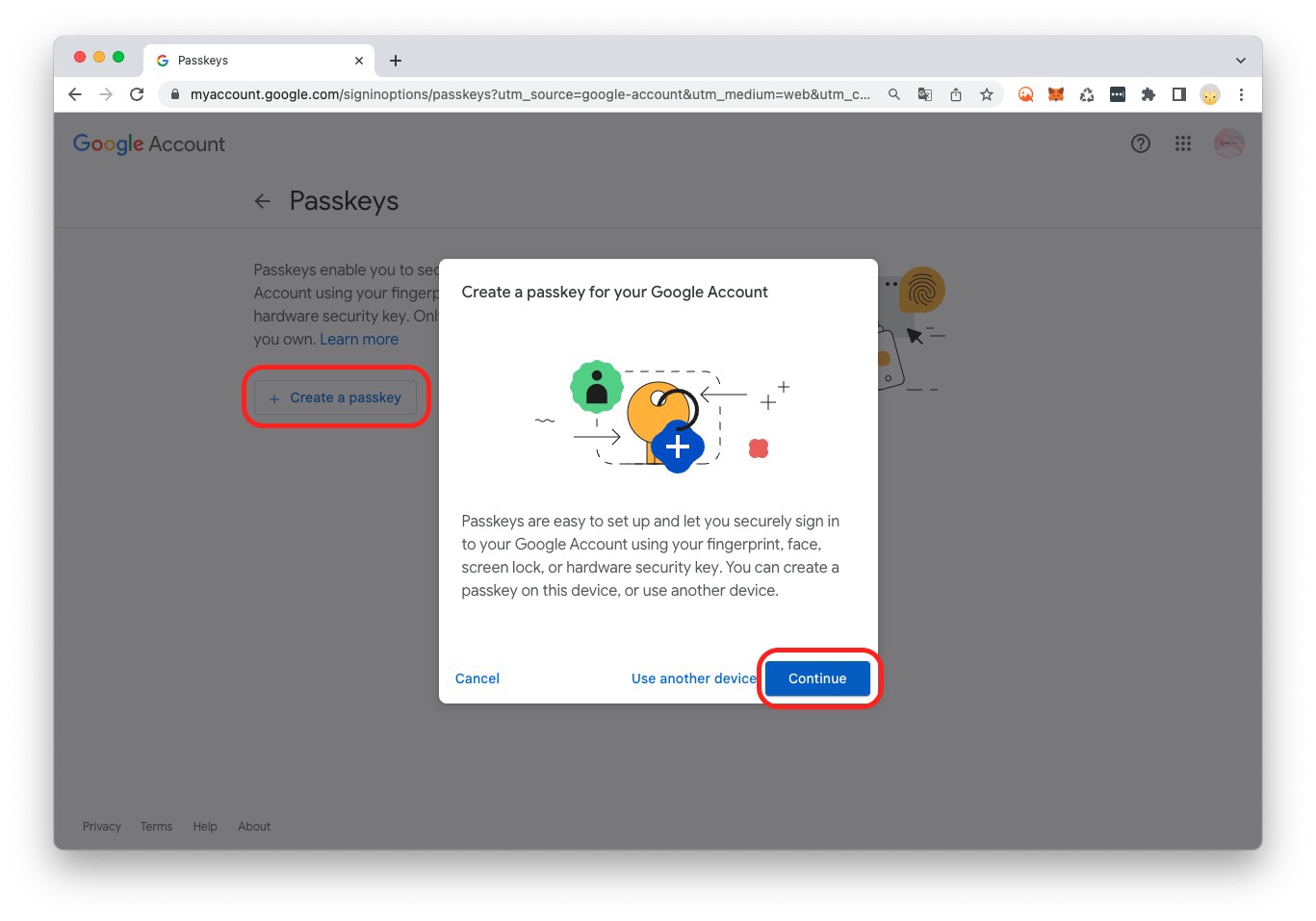Close the Passkeys tab
This screenshot has height=921, width=1316.
click(359, 61)
